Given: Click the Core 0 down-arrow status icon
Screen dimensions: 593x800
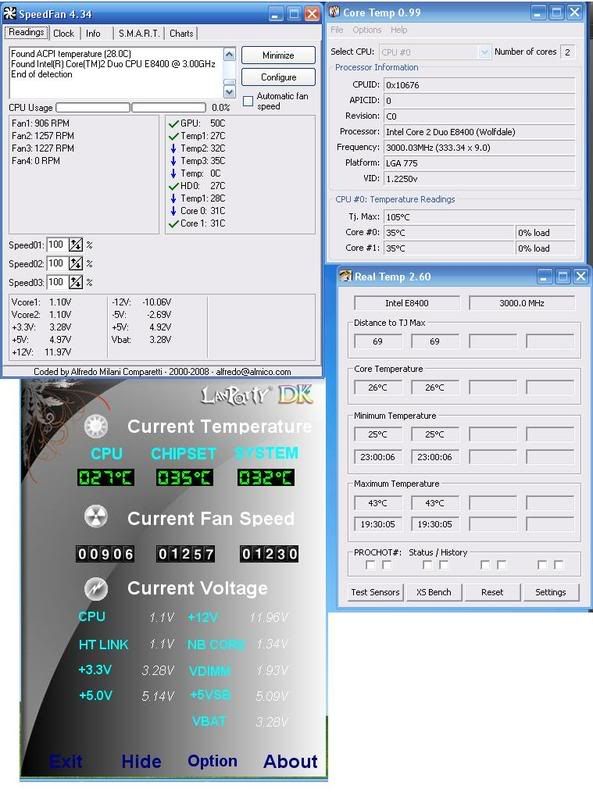Looking at the screenshot, I should tap(174, 211).
